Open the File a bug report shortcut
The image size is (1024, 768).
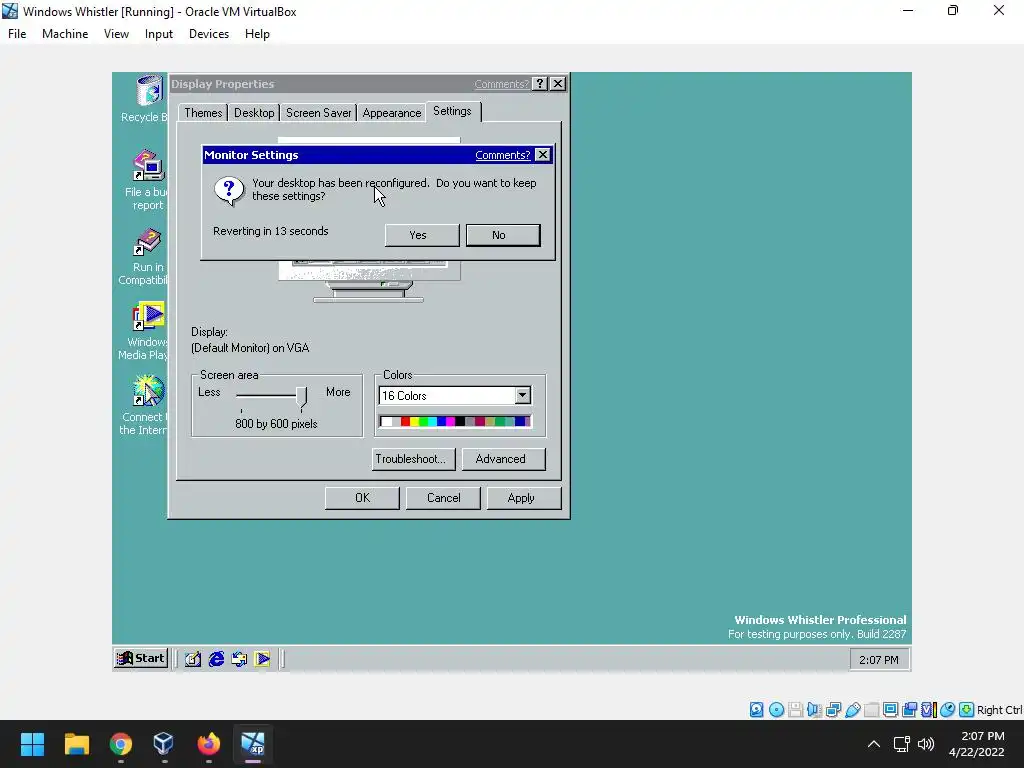point(149,166)
